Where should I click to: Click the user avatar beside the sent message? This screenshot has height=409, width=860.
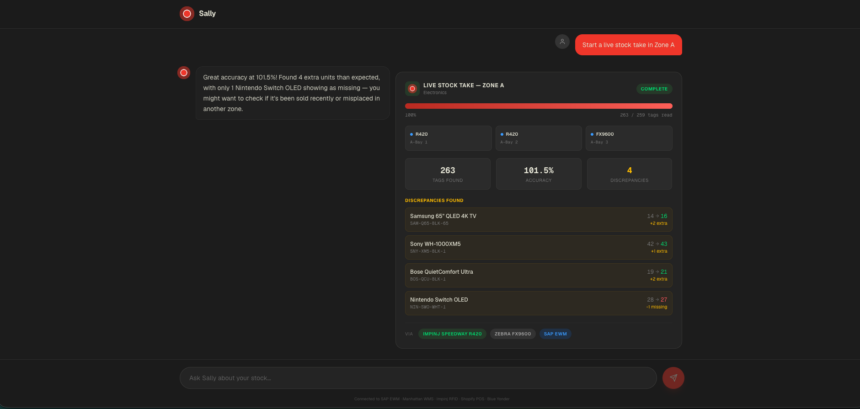tap(562, 41)
